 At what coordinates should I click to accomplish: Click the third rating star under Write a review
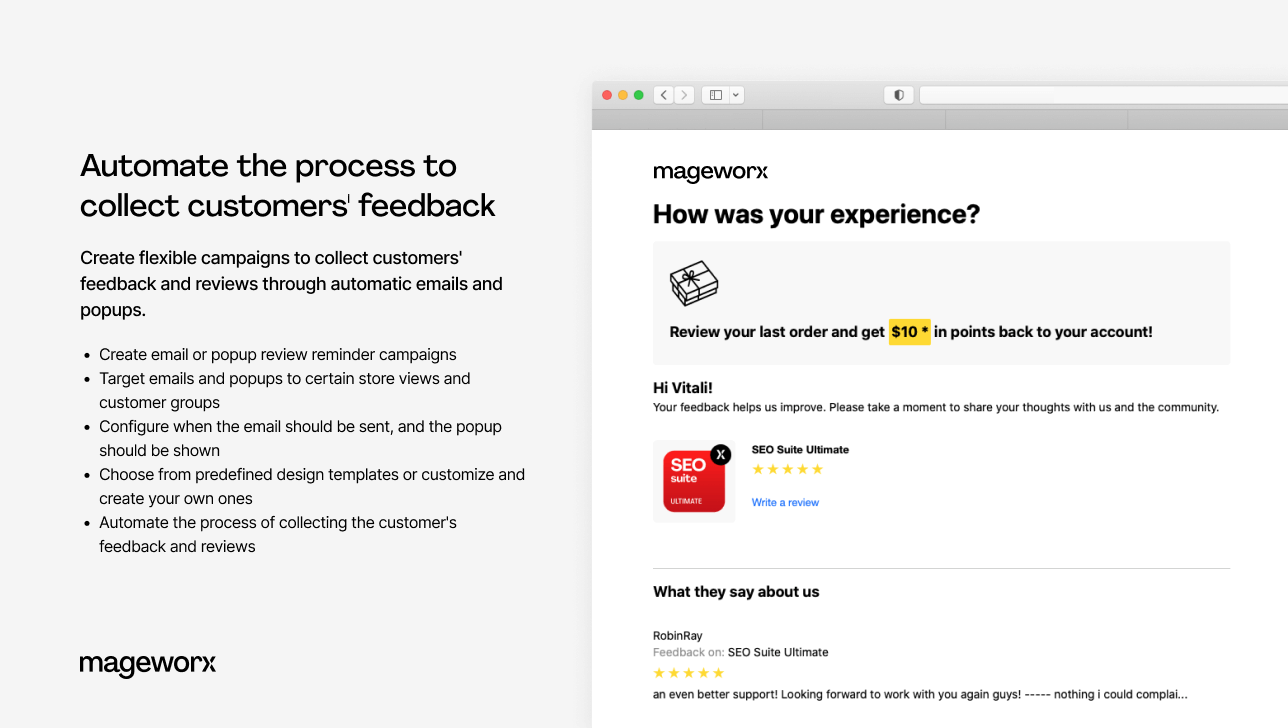(x=788, y=469)
